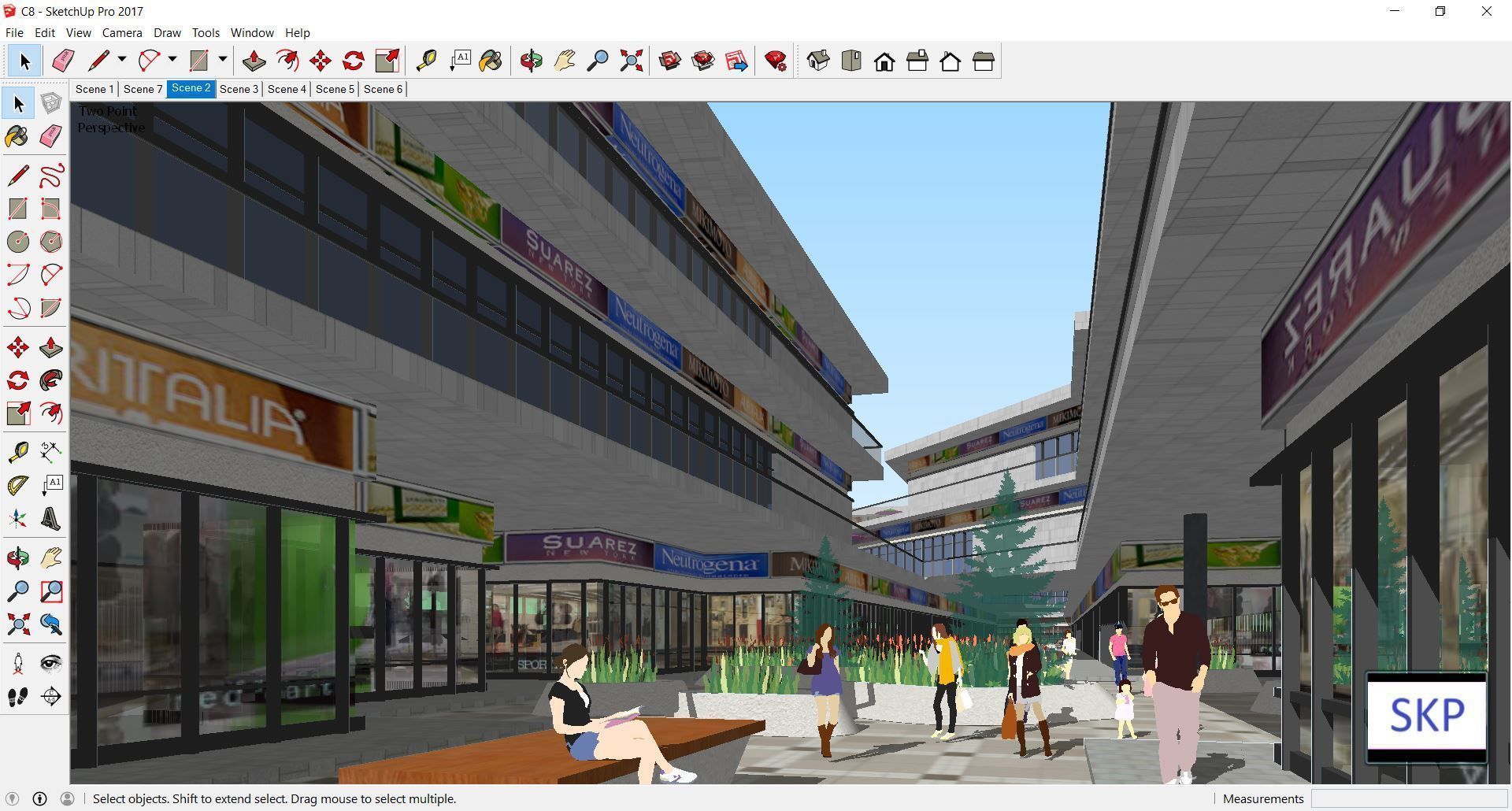Go to the Previous camera view
Image resolution: width=1512 pixels, height=811 pixels.
[x=51, y=624]
